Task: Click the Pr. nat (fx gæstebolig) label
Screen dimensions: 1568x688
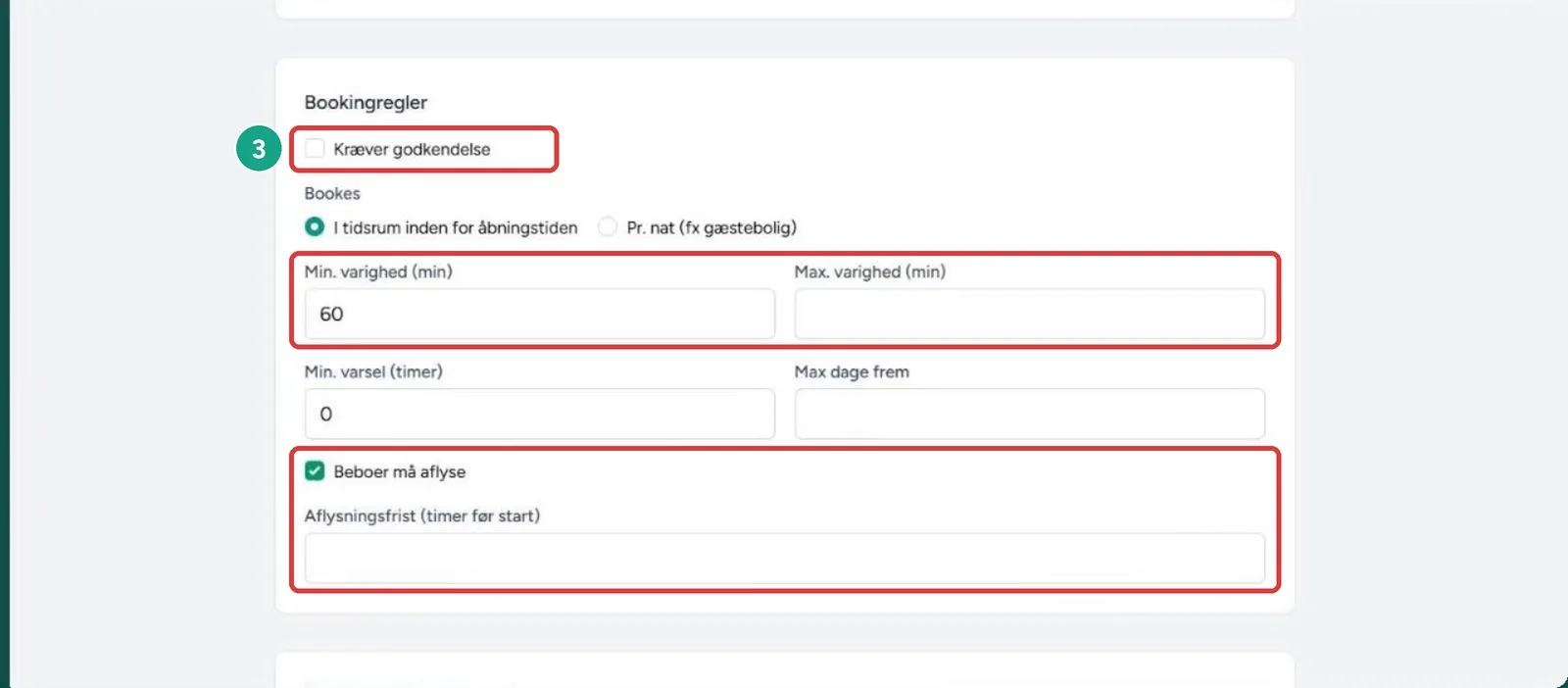Action: point(711,227)
